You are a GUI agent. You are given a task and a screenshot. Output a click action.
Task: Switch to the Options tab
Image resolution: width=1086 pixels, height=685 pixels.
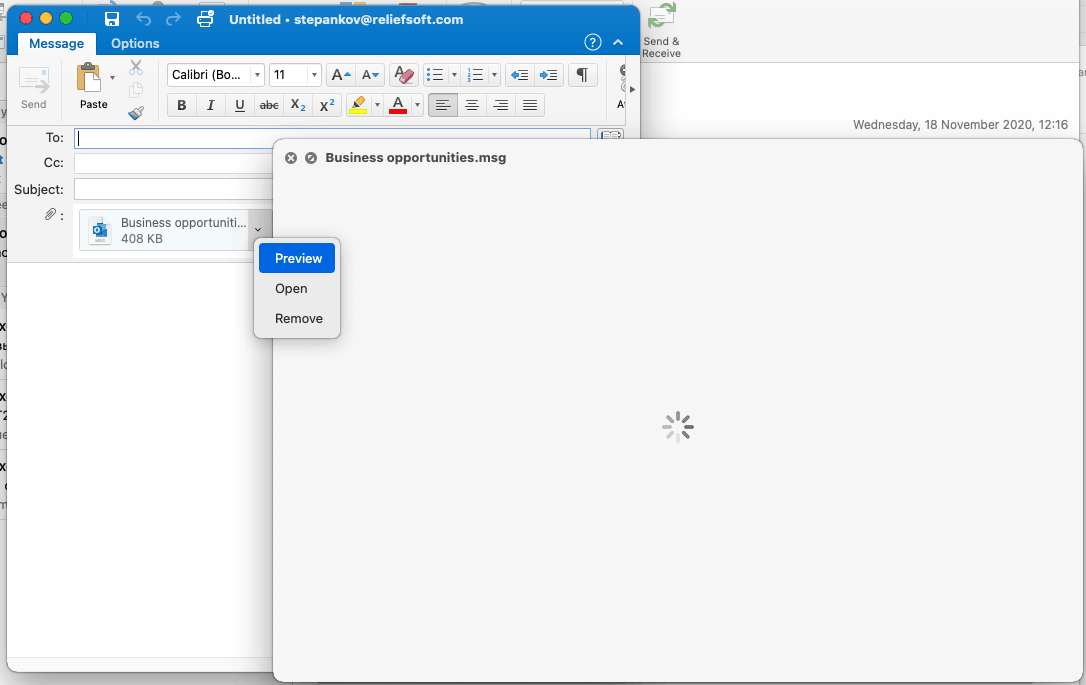135,43
